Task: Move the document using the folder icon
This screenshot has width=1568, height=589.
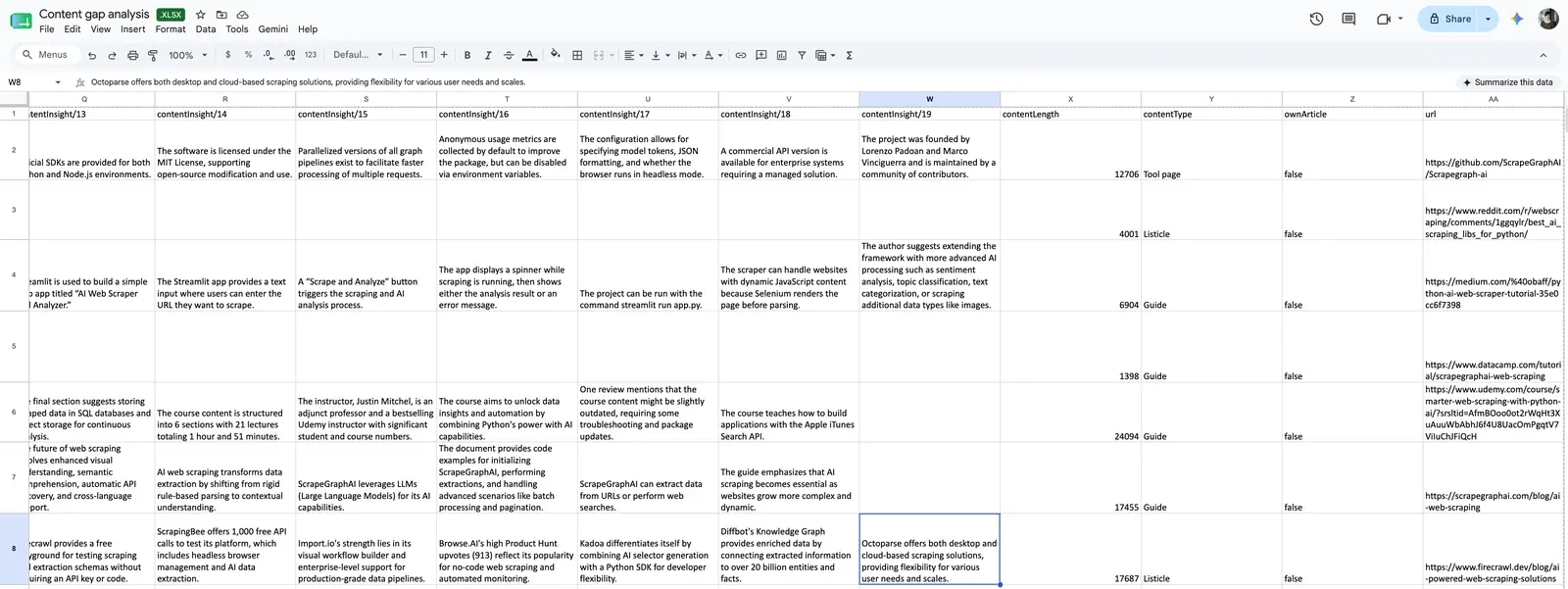Action: (x=221, y=15)
